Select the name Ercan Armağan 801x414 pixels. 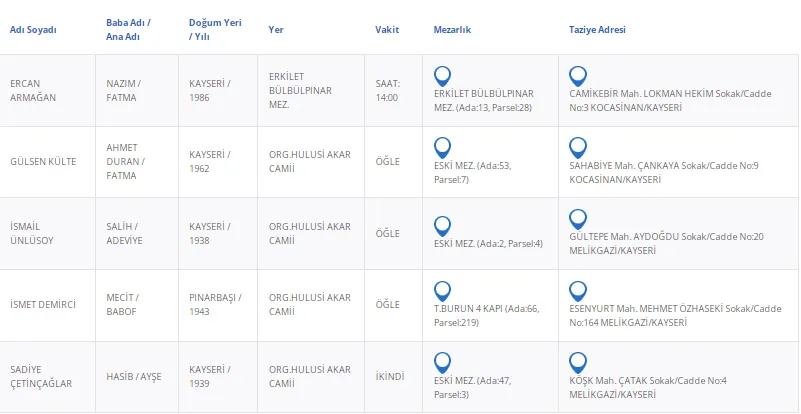[x=33, y=90]
